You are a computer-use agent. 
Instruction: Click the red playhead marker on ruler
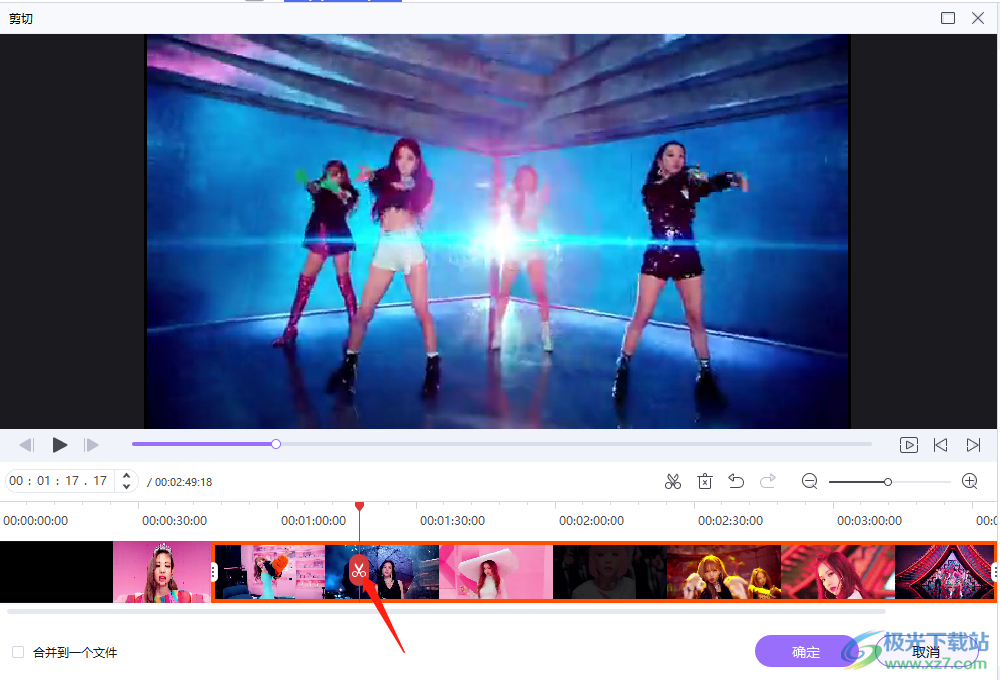tap(360, 506)
